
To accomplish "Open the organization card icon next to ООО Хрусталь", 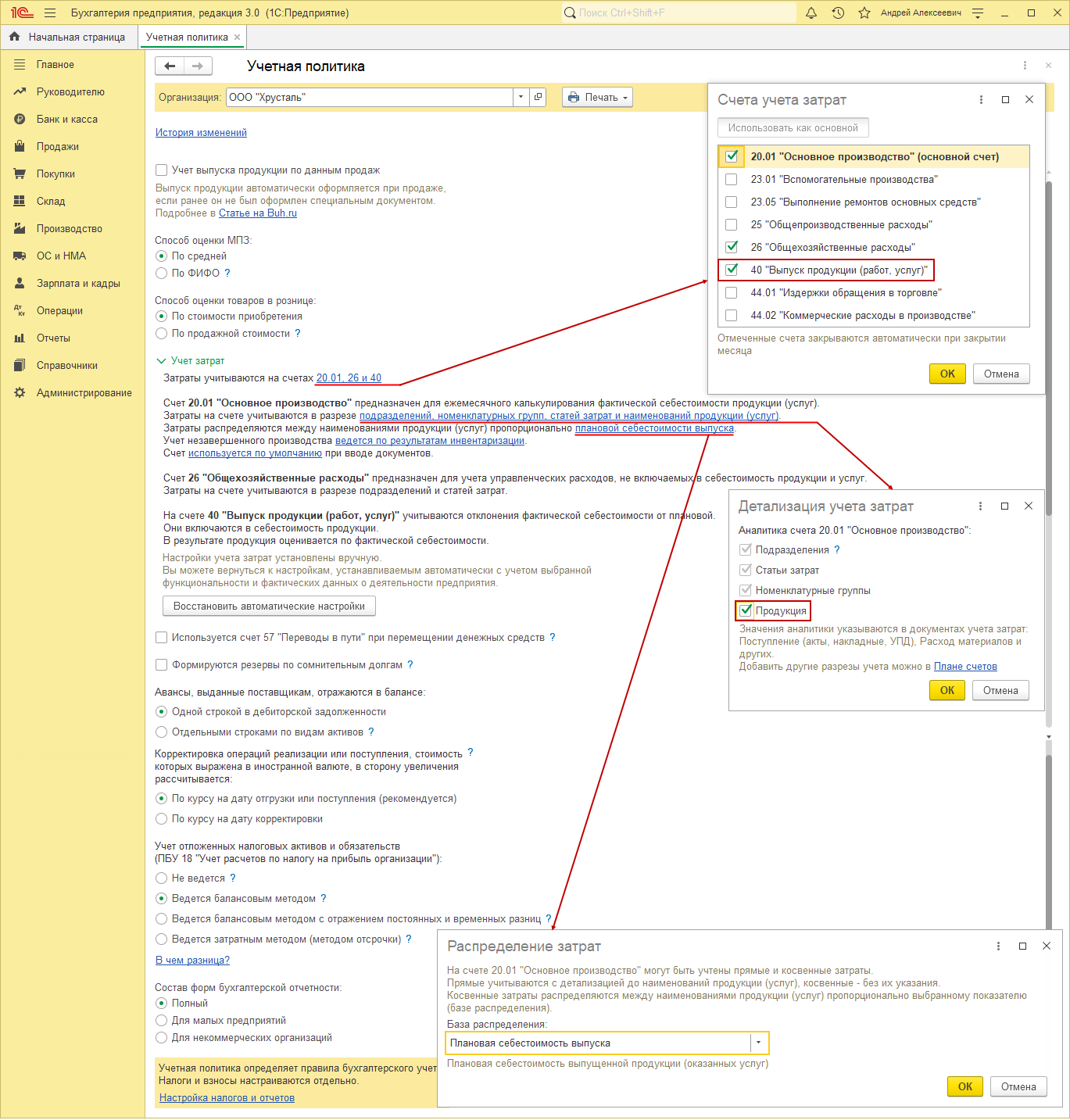I will pos(538,97).
